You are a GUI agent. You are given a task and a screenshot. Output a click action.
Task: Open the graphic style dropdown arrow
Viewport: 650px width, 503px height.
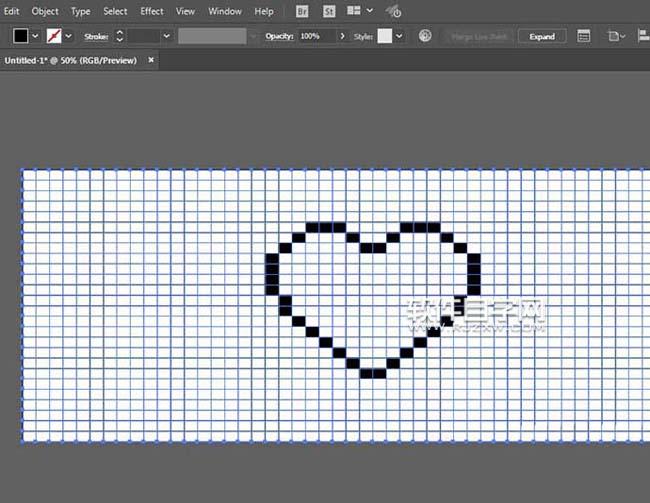click(399, 36)
